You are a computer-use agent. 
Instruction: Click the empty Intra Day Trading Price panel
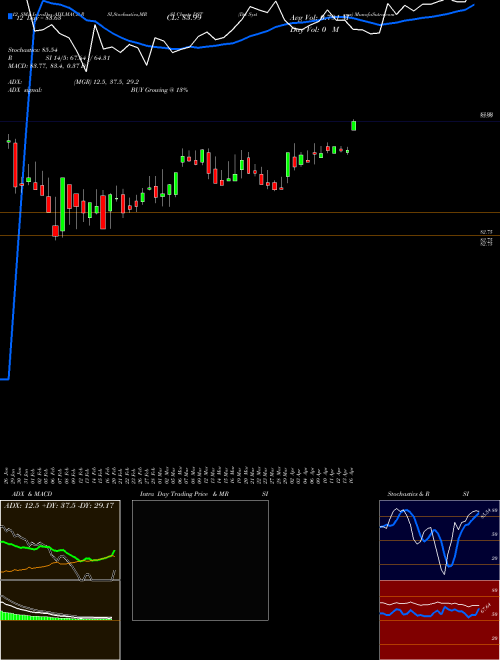(x=200, y=560)
